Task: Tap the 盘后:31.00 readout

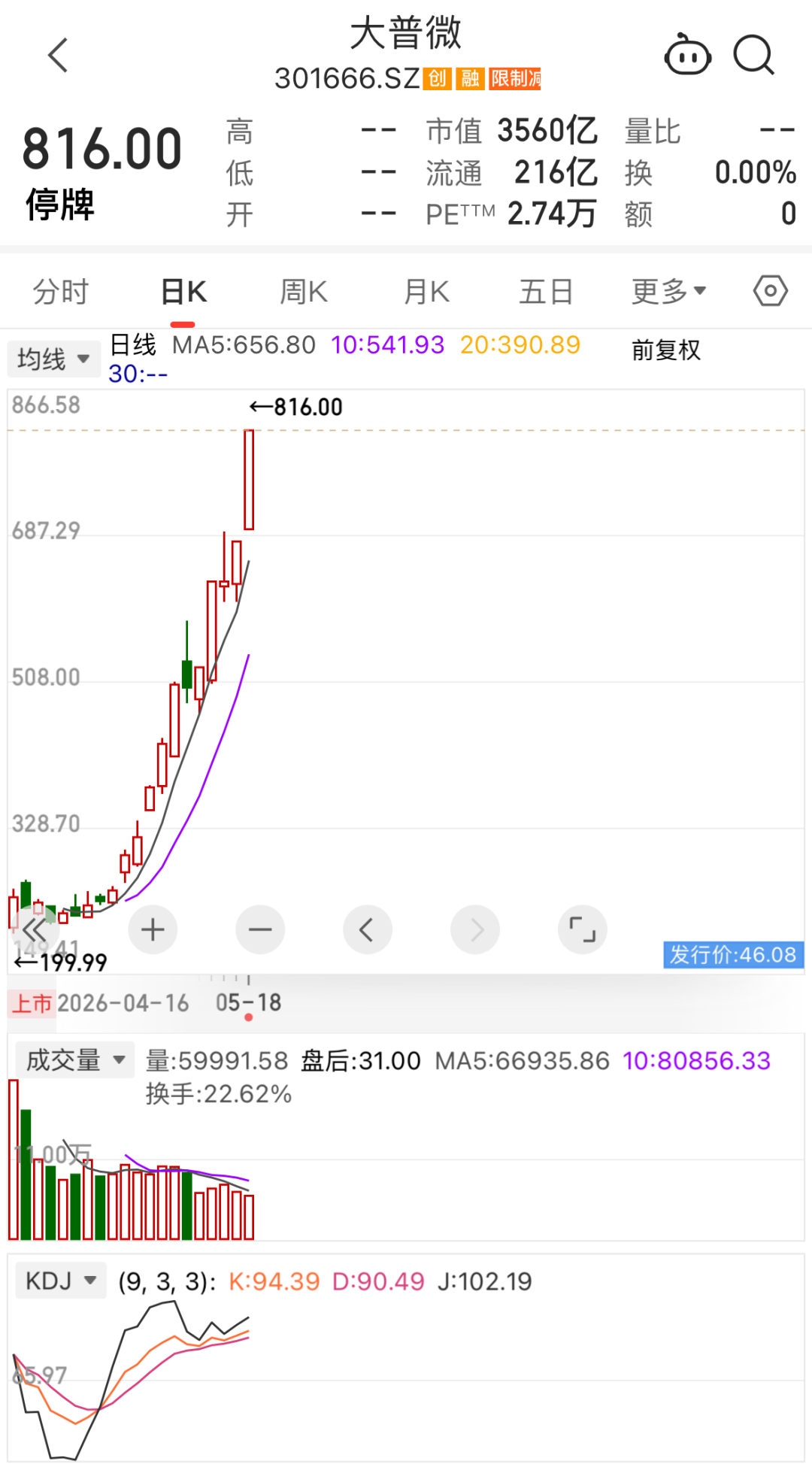Action: tap(361, 1061)
